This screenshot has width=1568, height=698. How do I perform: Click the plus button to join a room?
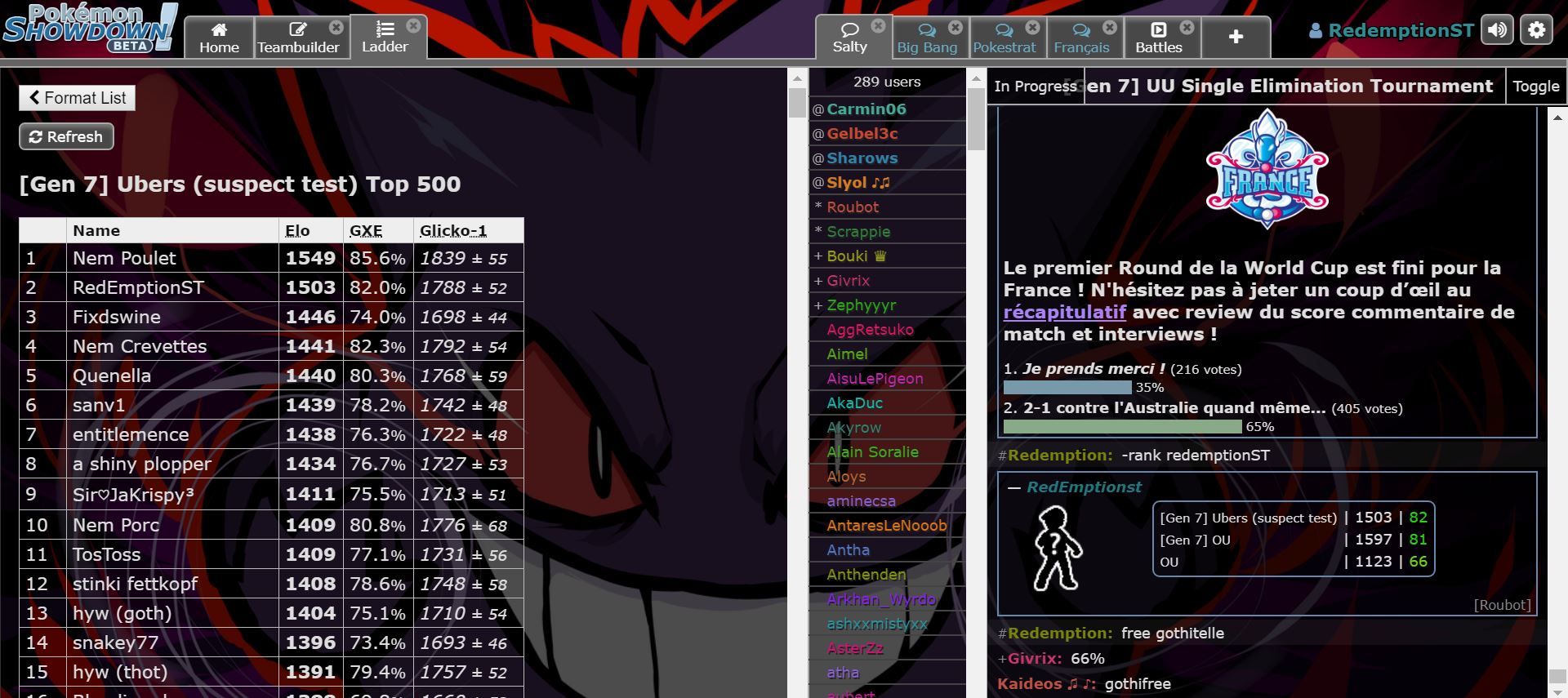pos(1236,37)
